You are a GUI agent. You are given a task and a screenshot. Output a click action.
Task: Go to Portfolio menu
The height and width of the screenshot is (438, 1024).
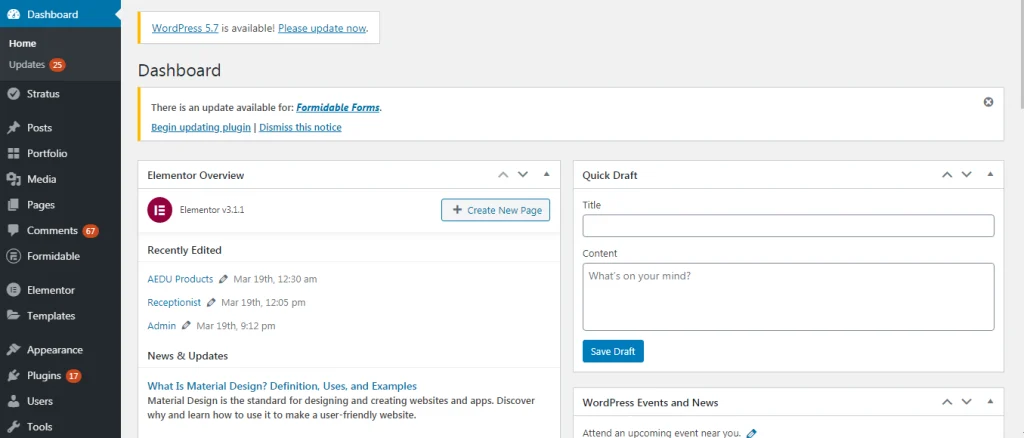coord(47,153)
